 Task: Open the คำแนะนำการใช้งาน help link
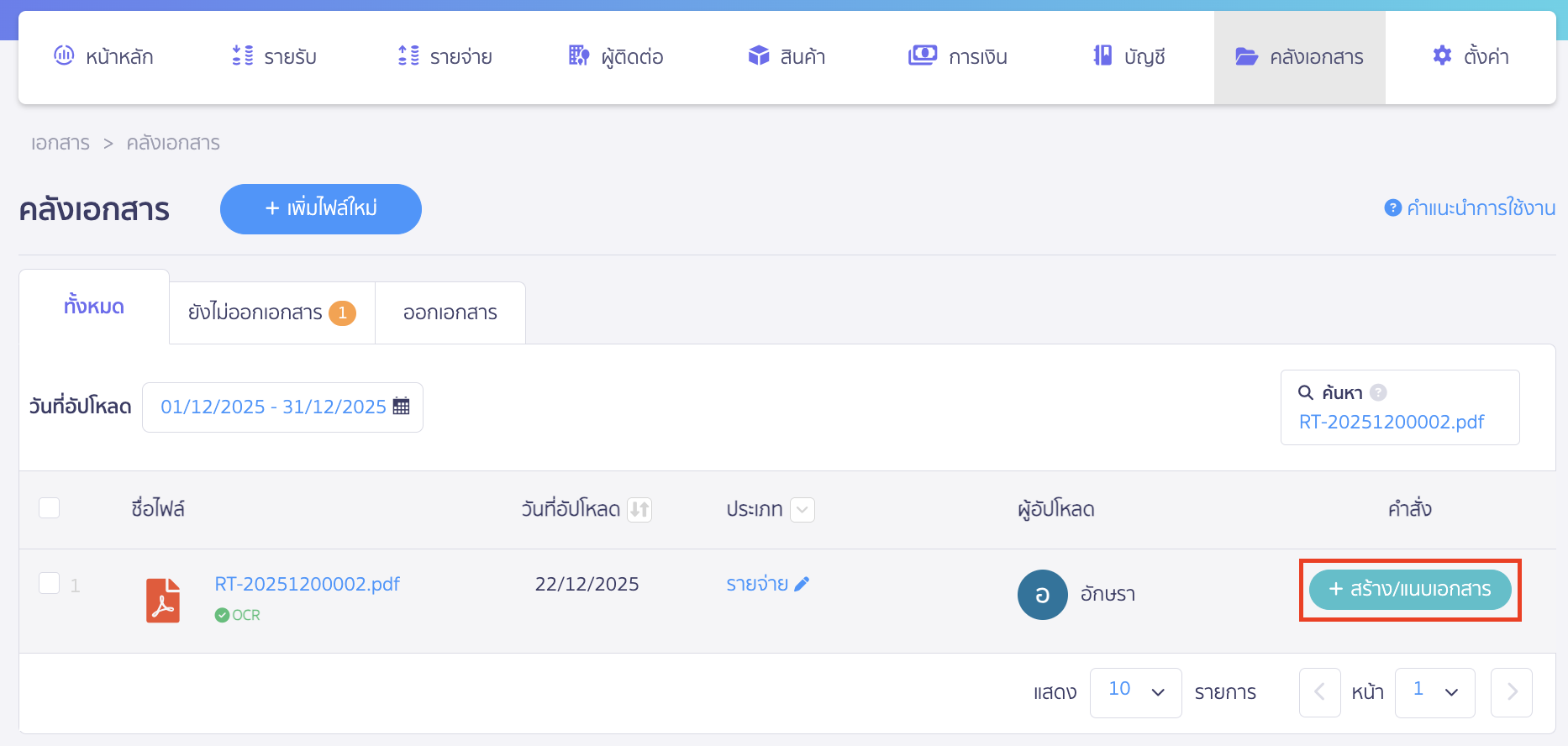coord(1470,208)
